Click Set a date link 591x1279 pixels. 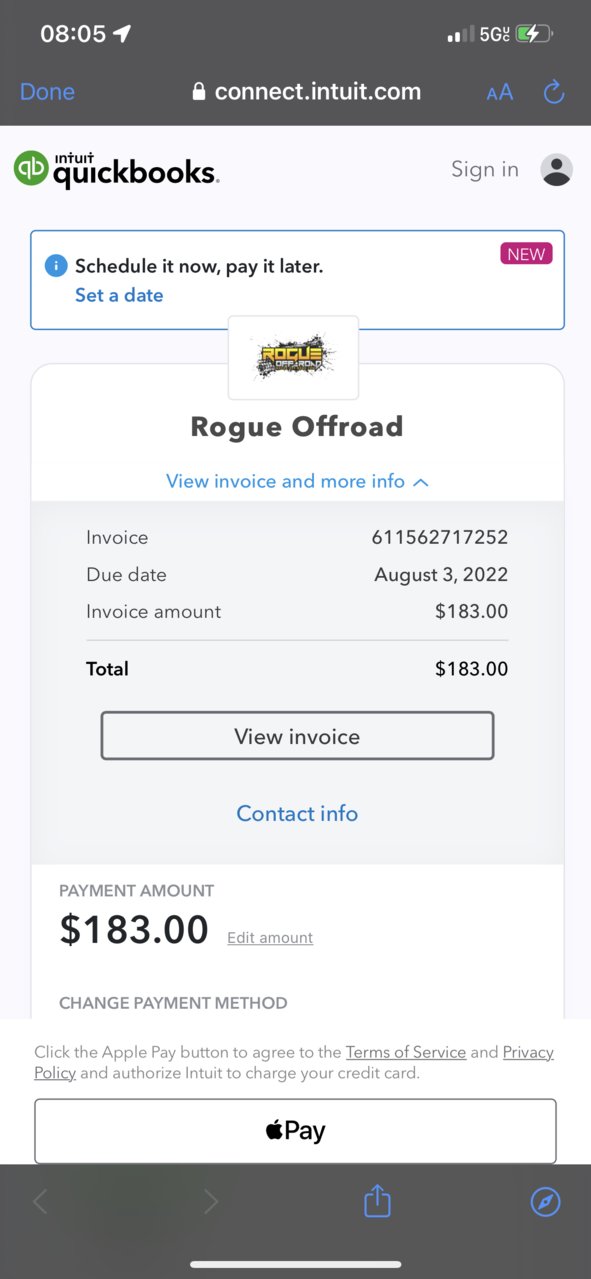[x=119, y=295]
